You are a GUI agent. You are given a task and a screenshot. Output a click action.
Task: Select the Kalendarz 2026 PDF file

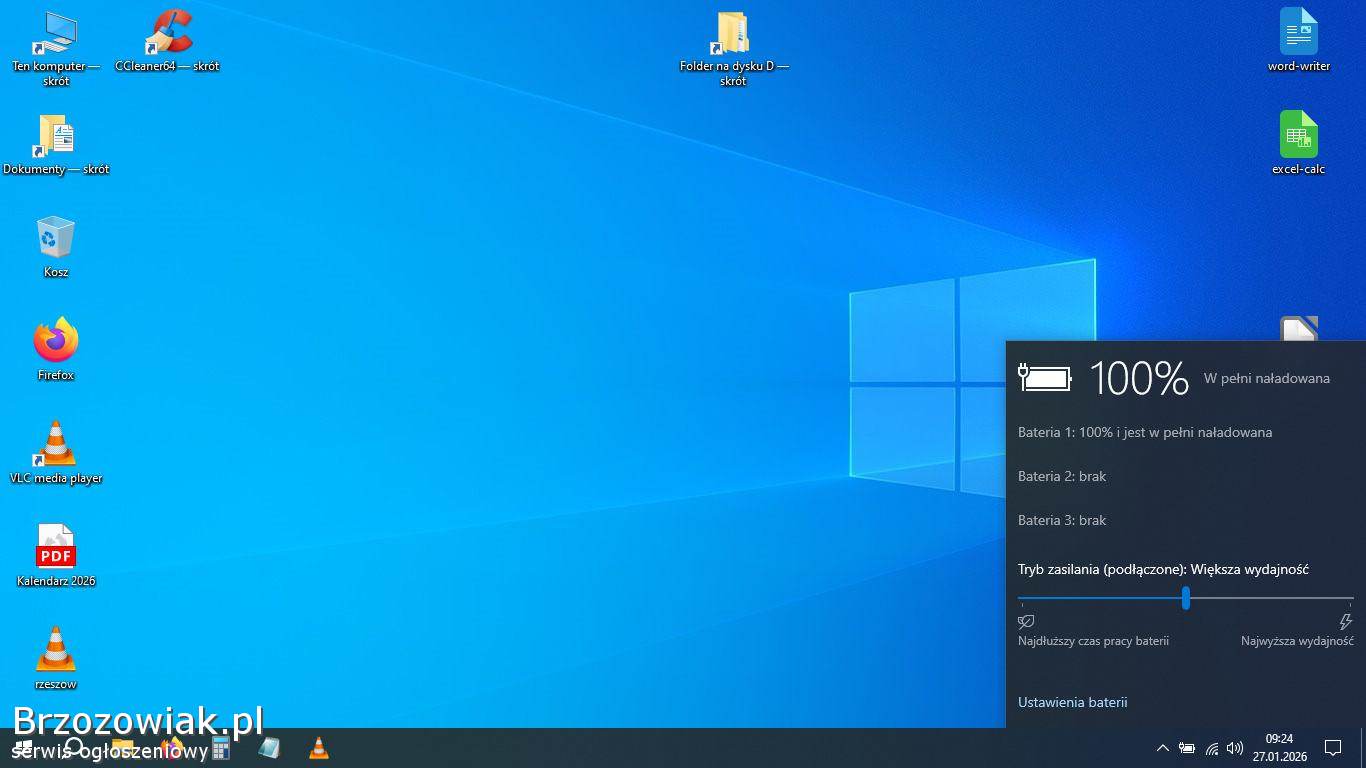[x=56, y=548]
